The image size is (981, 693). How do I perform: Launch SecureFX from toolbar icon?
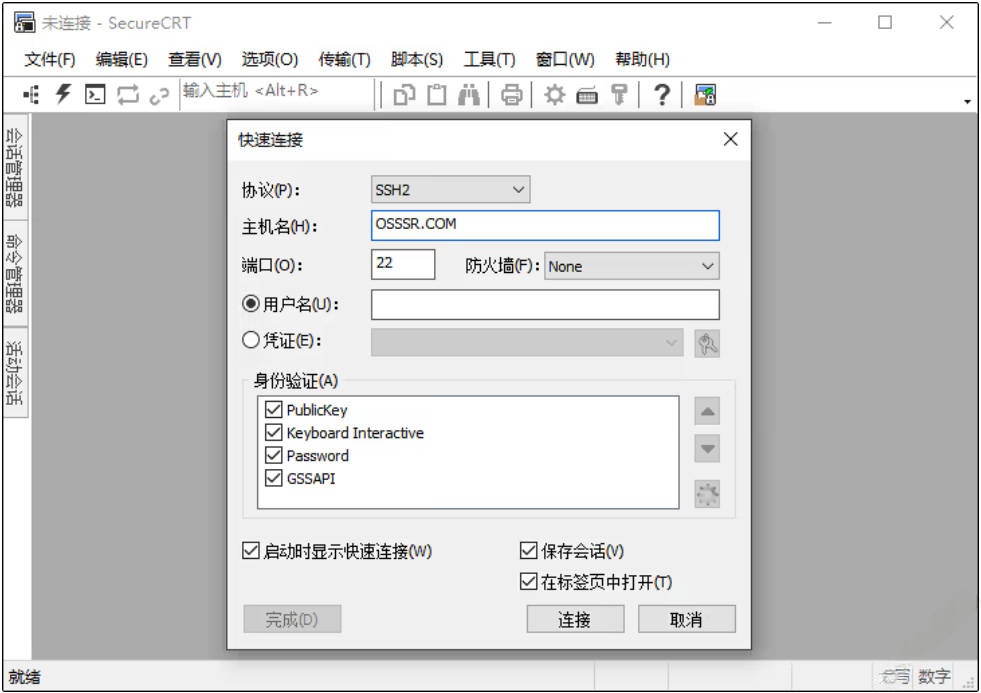(705, 95)
